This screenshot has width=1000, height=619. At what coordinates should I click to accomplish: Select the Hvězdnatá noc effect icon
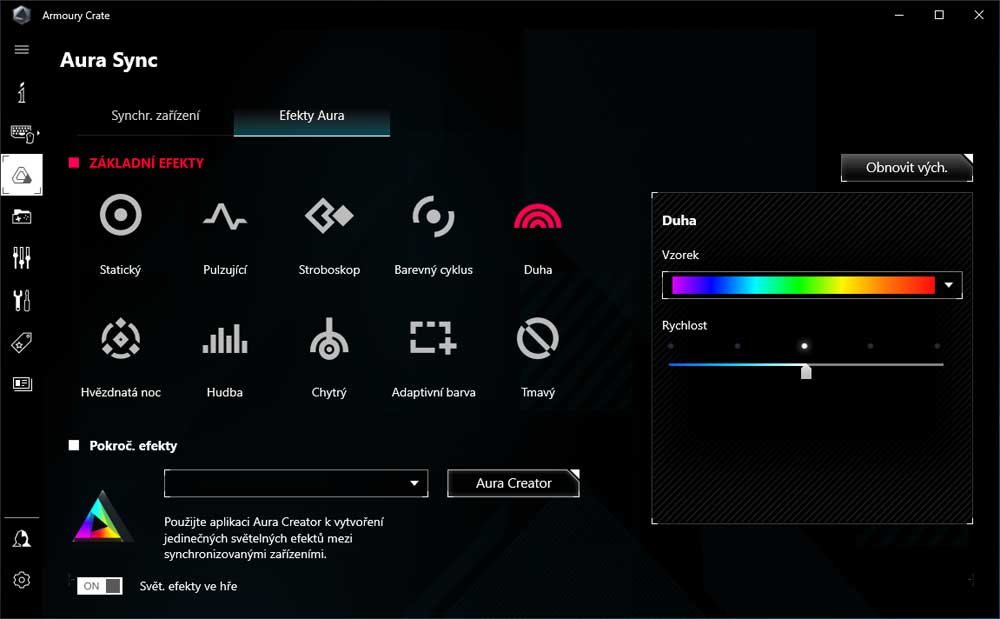pyautogui.click(x=121, y=339)
